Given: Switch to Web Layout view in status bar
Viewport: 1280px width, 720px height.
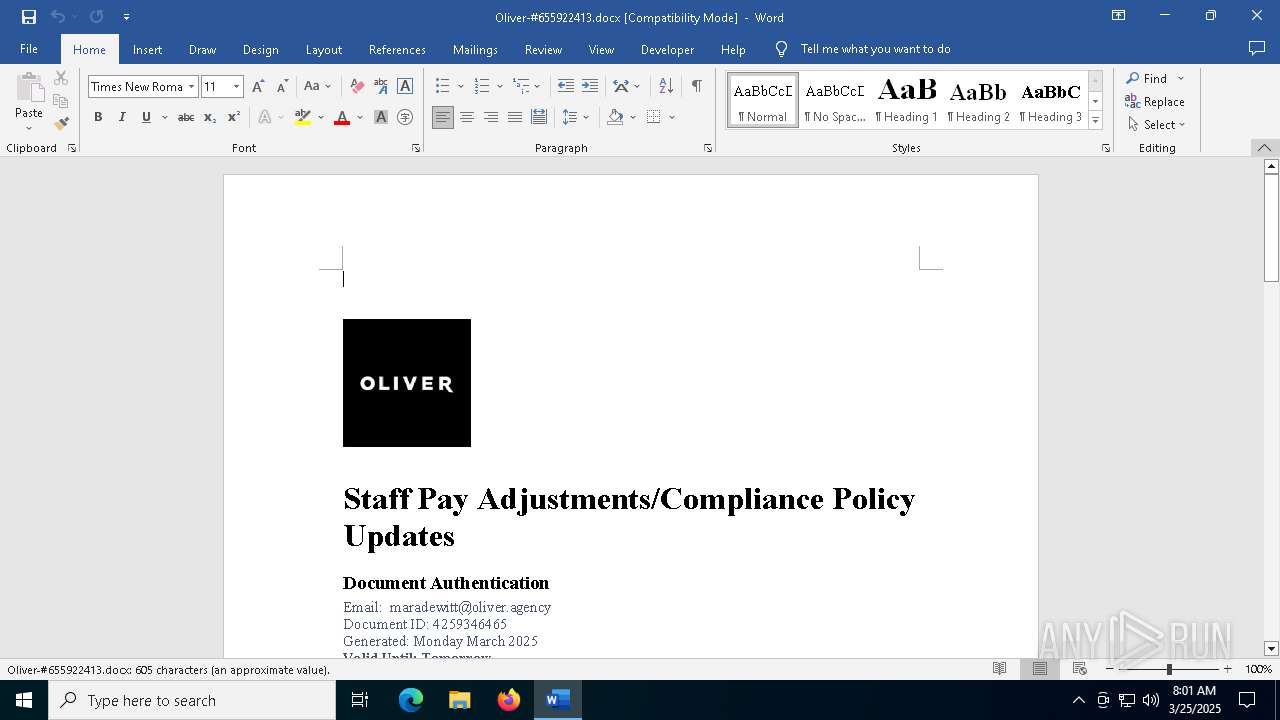Looking at the screenshot, I should [1080, 669].
